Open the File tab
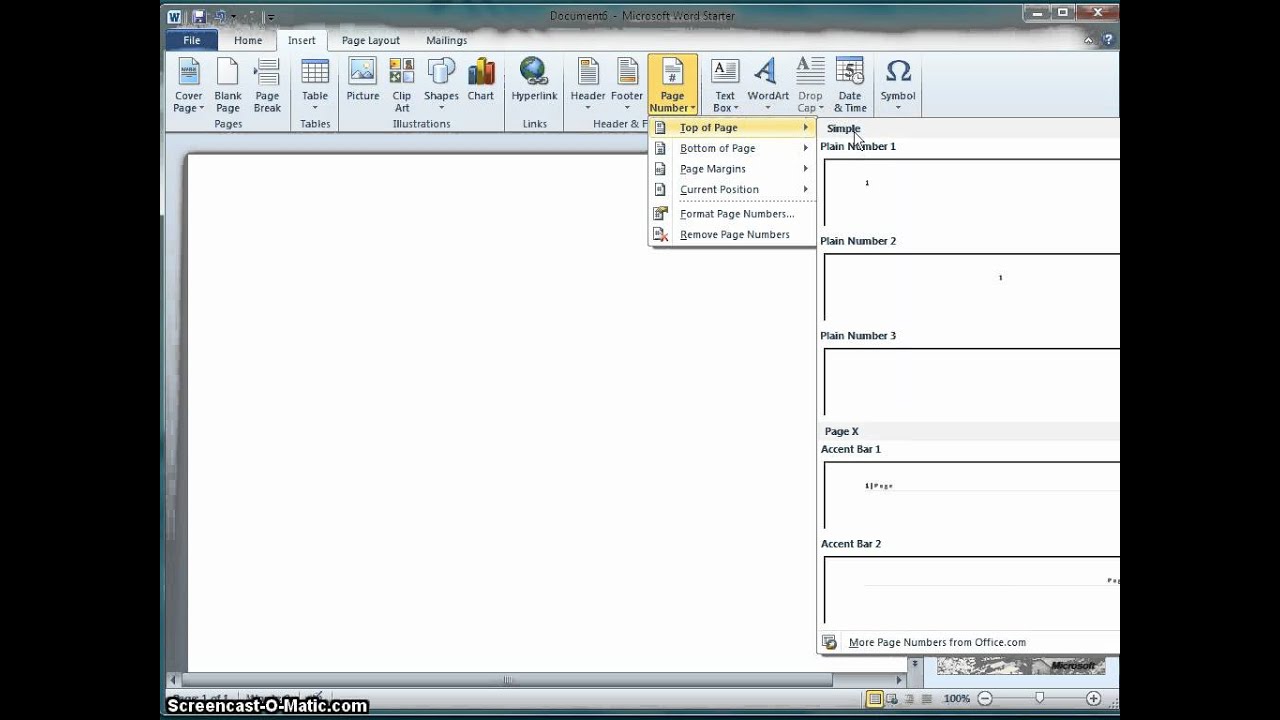1280x720 pixels. (x=192, y=40)
